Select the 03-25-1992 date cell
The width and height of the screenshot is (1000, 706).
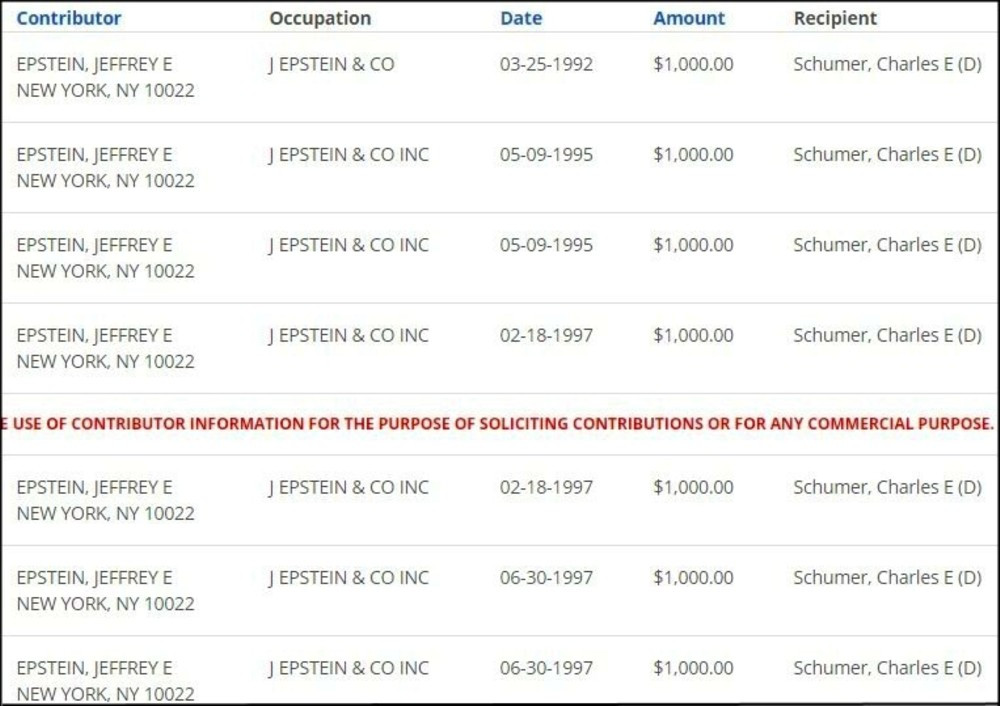point(546,64)
